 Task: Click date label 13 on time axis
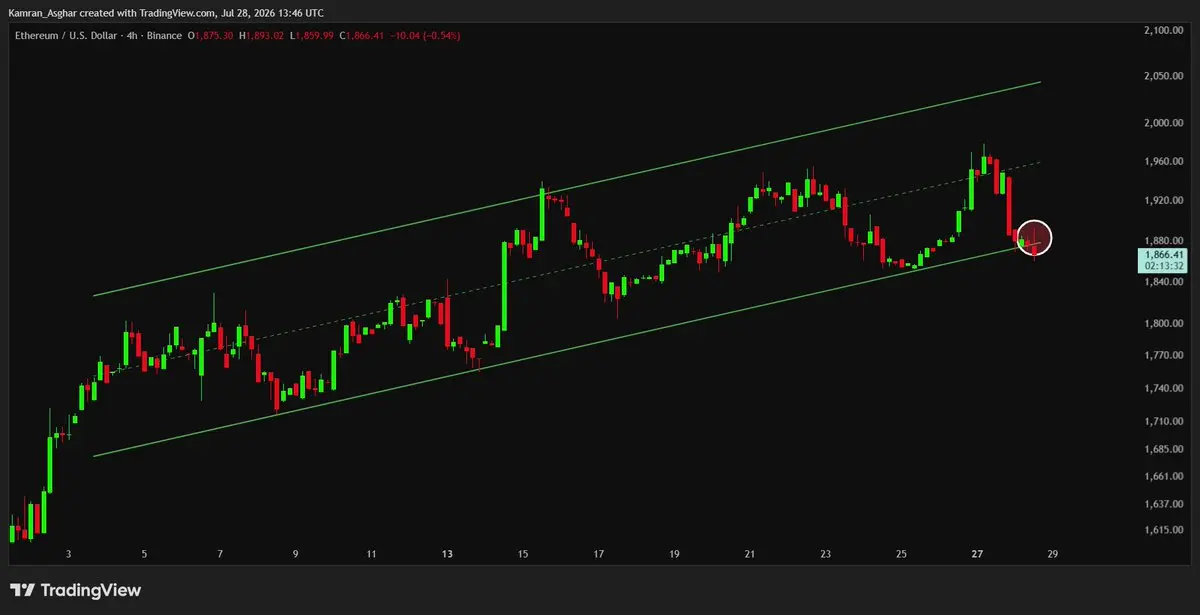pos(447,553)
